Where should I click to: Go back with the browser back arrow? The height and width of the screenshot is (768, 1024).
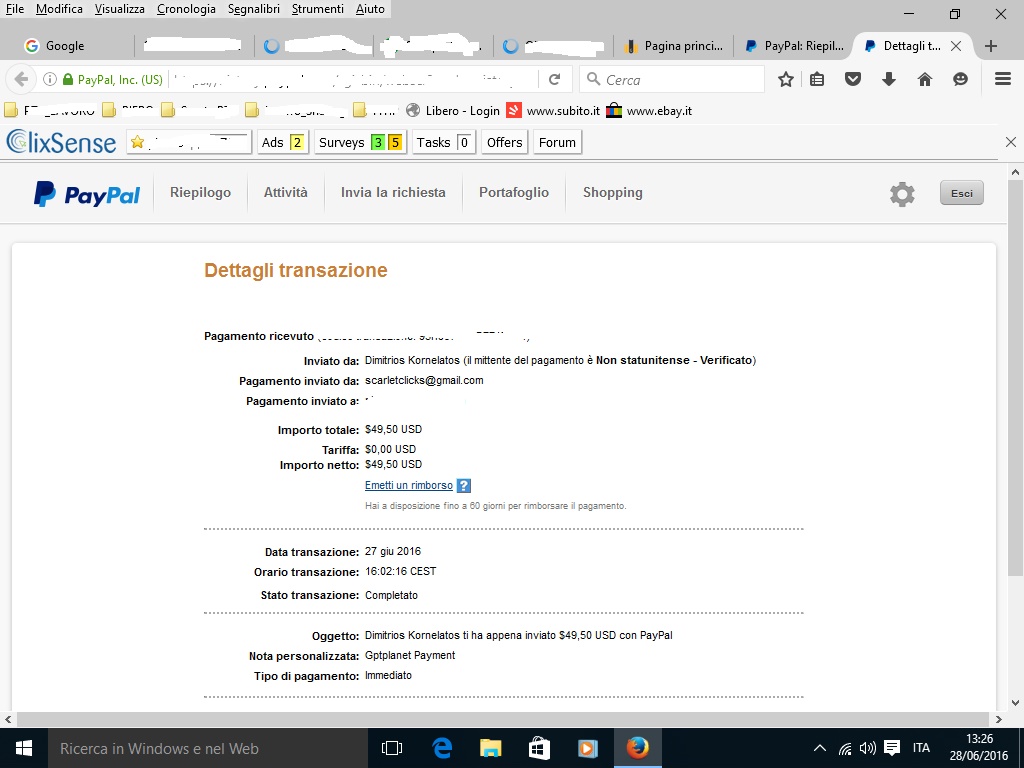[x=21, y=80]
